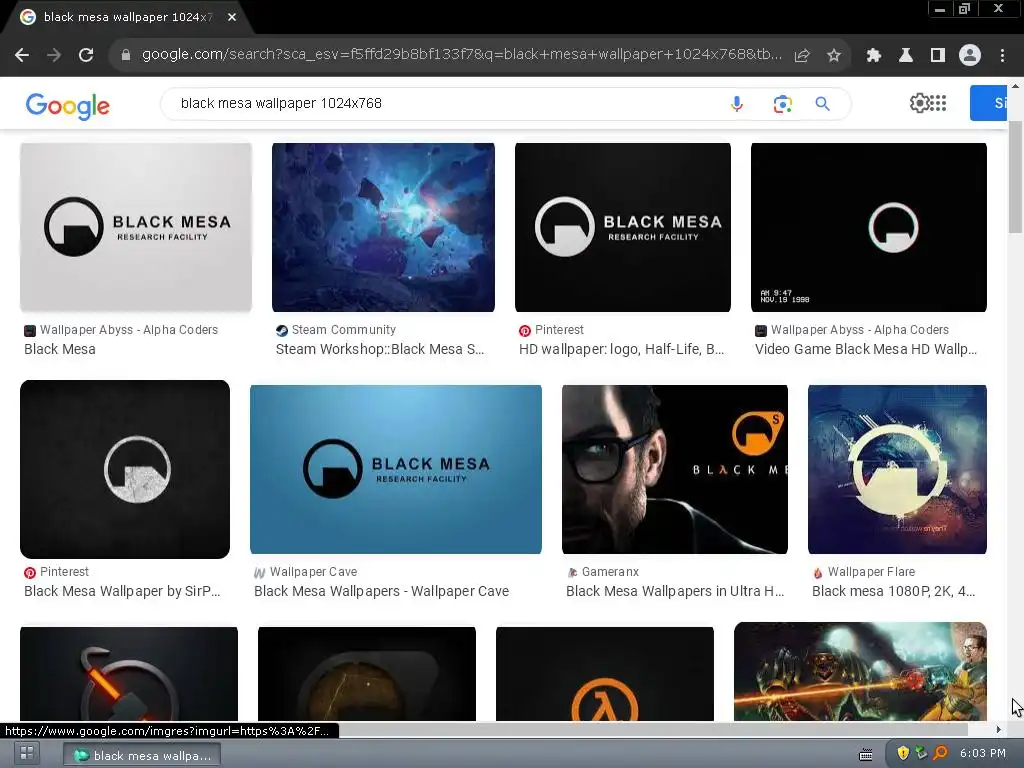Select the black mesa wallpa... taskbar window
Screen dimensions: 1024x768
point(142,755)
